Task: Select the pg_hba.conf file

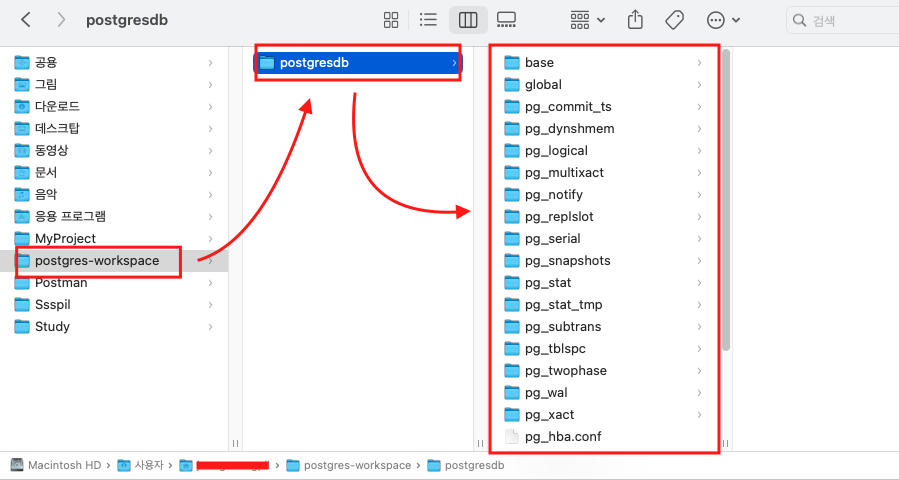Action: pyautogui.click(x=602, y=436)
